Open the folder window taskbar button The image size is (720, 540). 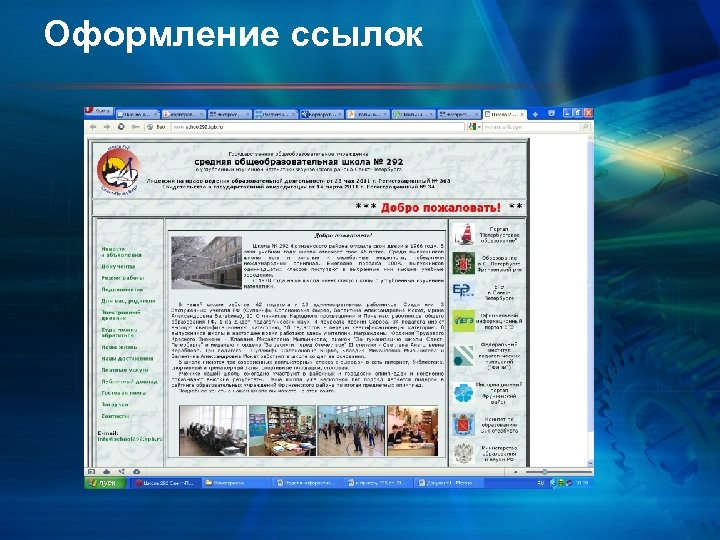[236, 483]
